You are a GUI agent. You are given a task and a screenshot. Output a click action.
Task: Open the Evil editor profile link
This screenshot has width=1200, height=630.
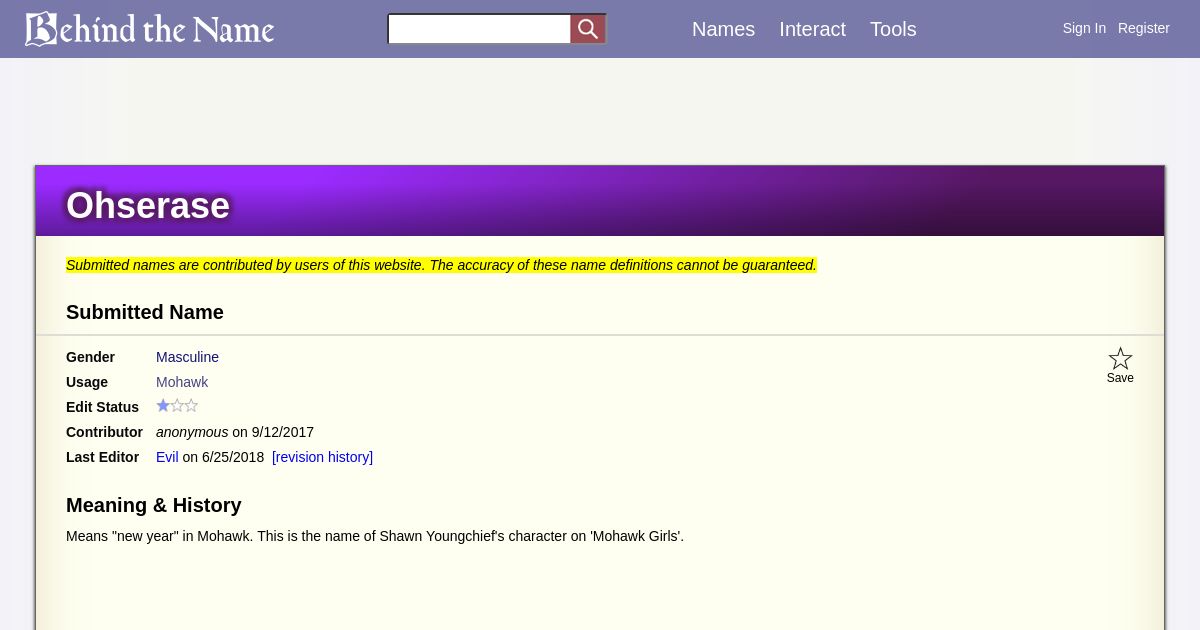coord(167,457)
